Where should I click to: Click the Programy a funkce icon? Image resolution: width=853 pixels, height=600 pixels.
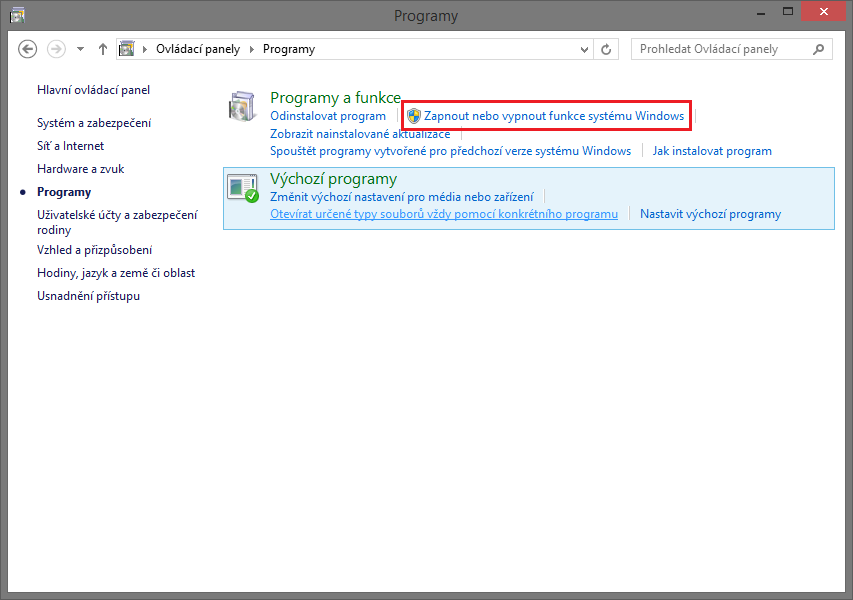tap(242, 105)
